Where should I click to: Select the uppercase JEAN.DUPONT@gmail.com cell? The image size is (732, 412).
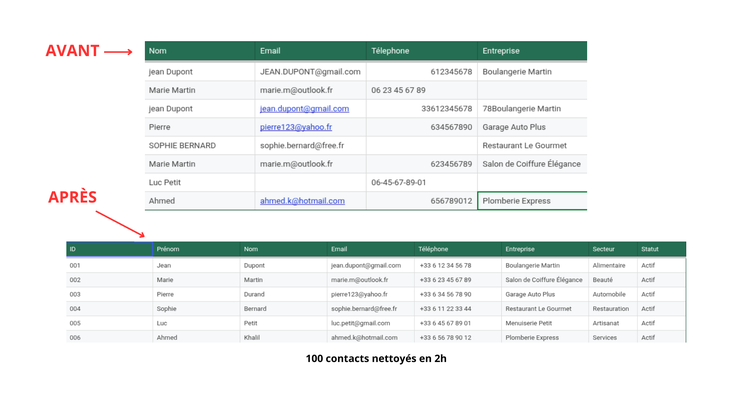[x=310, y=72]
